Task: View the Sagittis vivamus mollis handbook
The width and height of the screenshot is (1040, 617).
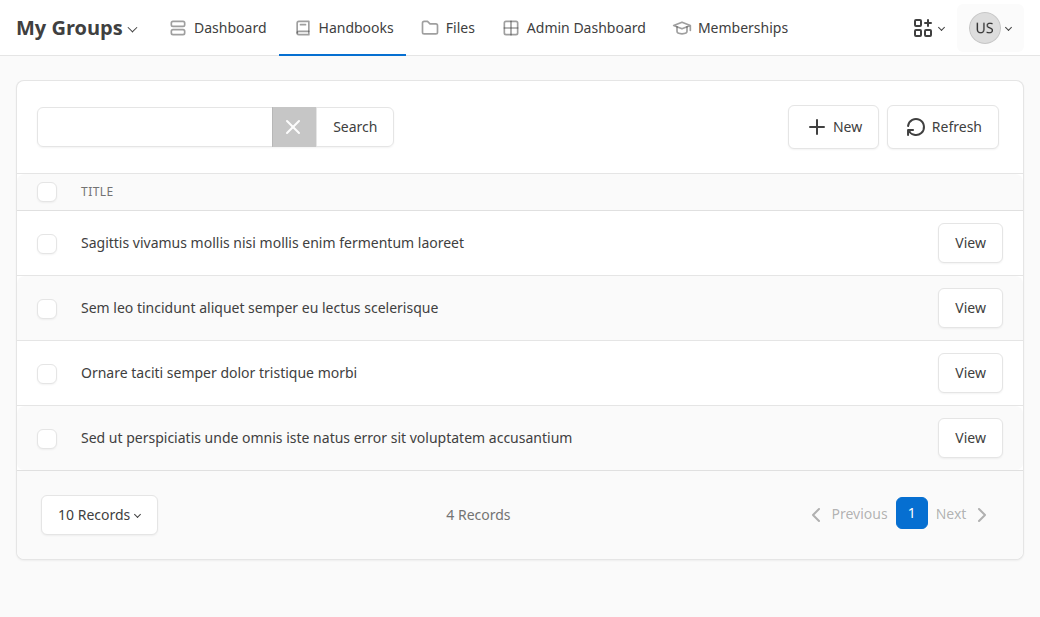Action: 970,243
